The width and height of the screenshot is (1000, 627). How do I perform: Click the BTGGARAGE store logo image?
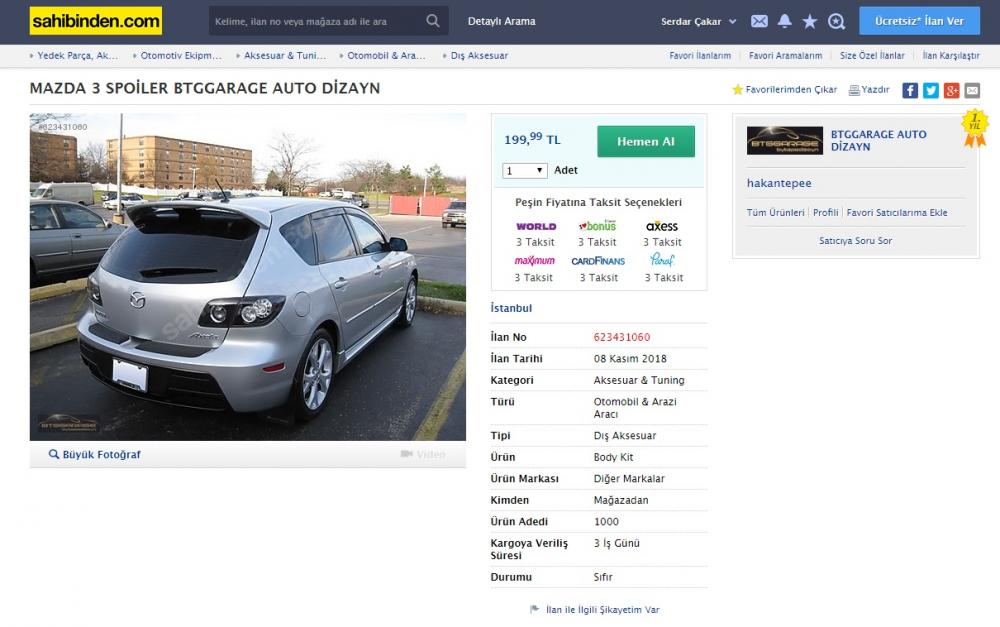pyautogui.click(x=784, y=140)
